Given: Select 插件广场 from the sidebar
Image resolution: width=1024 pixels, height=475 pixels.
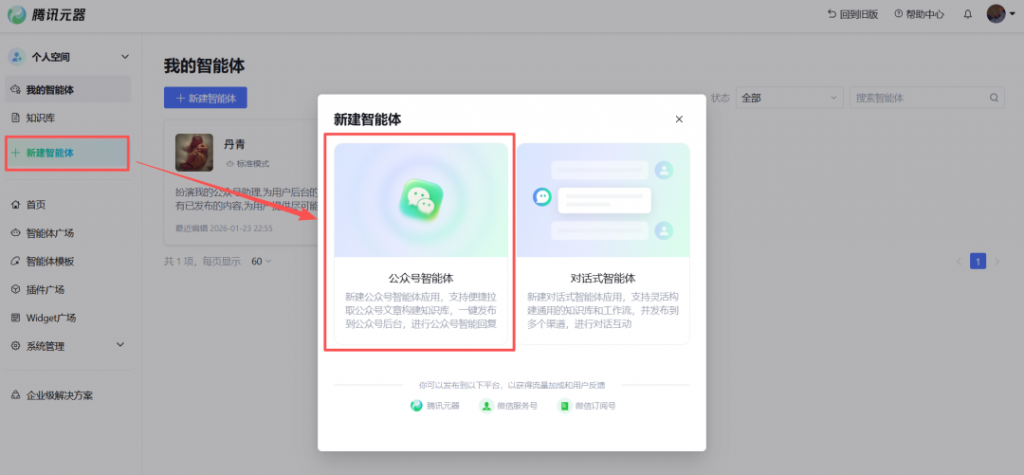Looking at the screenshot, I should (45, 290).
